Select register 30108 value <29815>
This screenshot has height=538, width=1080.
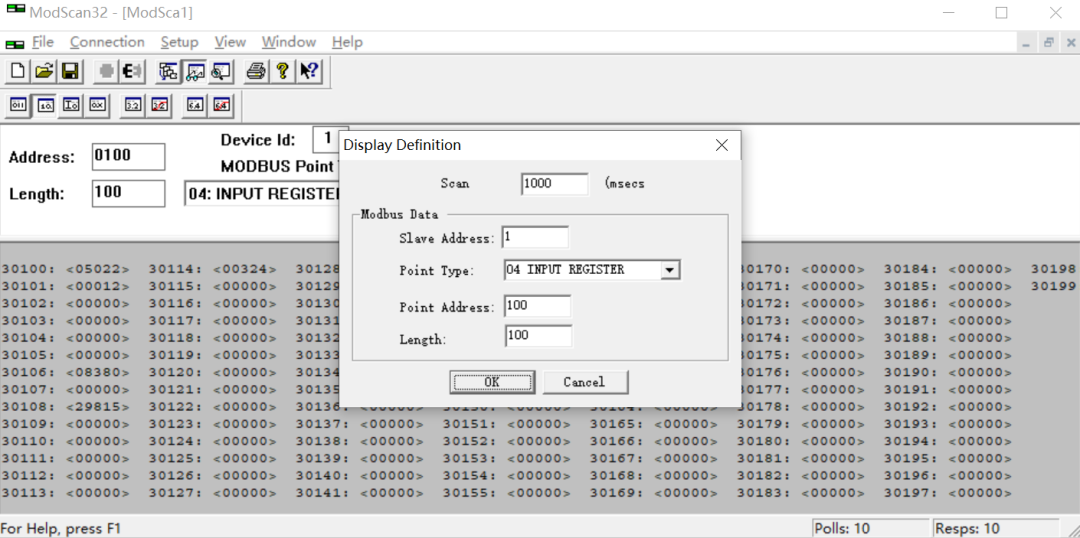coord(97,407)
